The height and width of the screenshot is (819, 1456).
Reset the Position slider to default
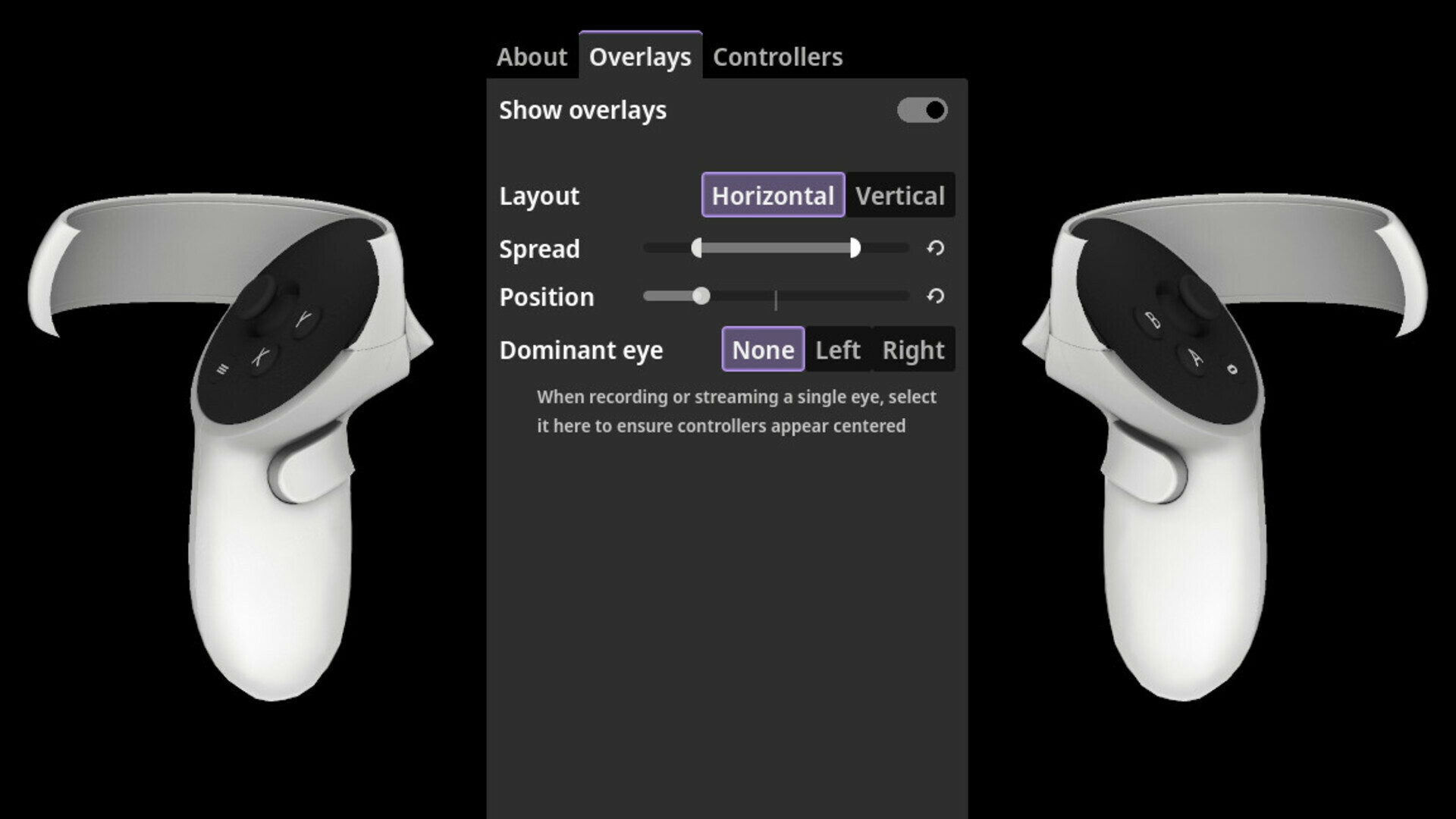935,296
